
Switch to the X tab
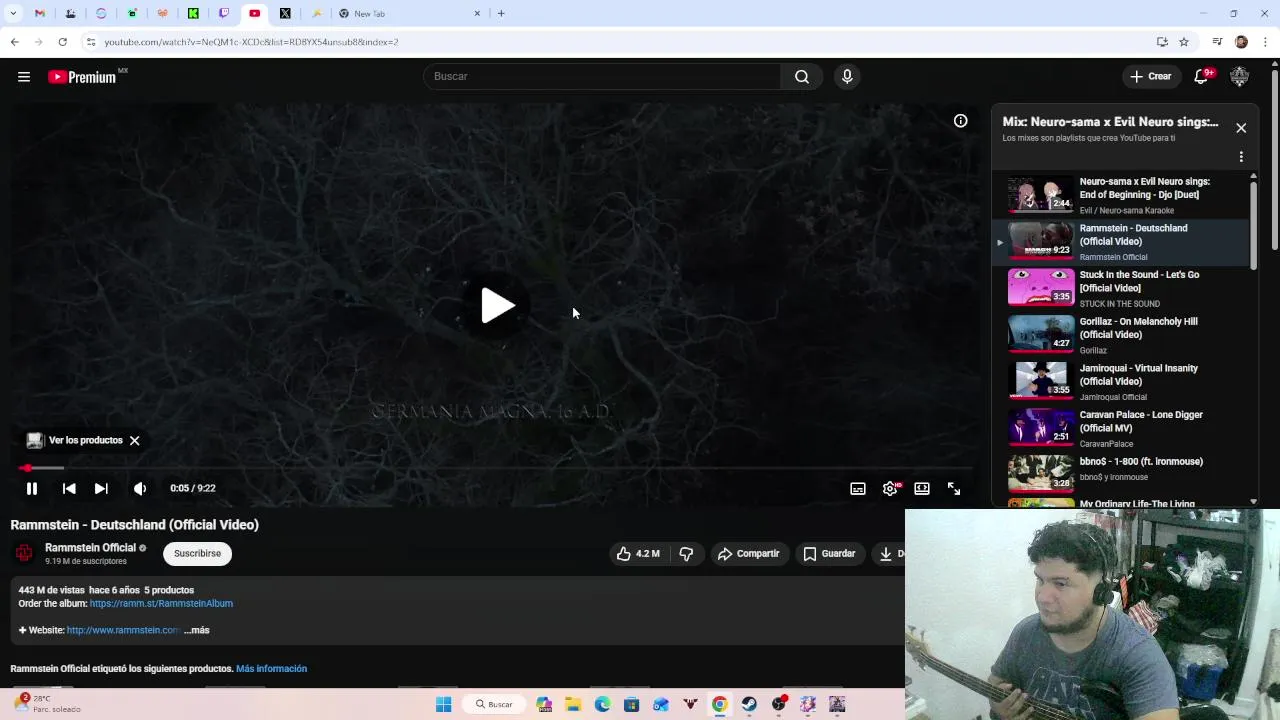(285, 13)
